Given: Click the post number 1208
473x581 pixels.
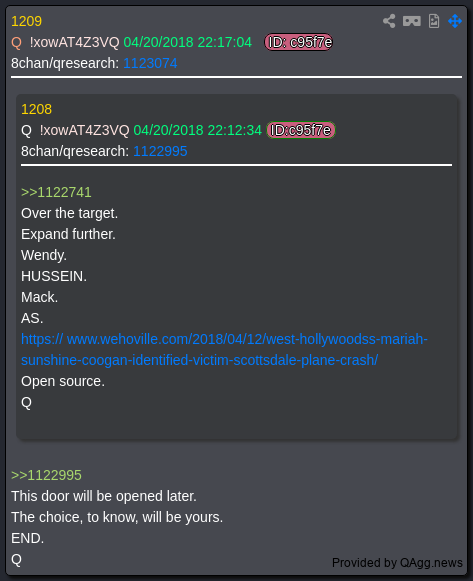Looking at the screenshot, I should click(36, 109).
